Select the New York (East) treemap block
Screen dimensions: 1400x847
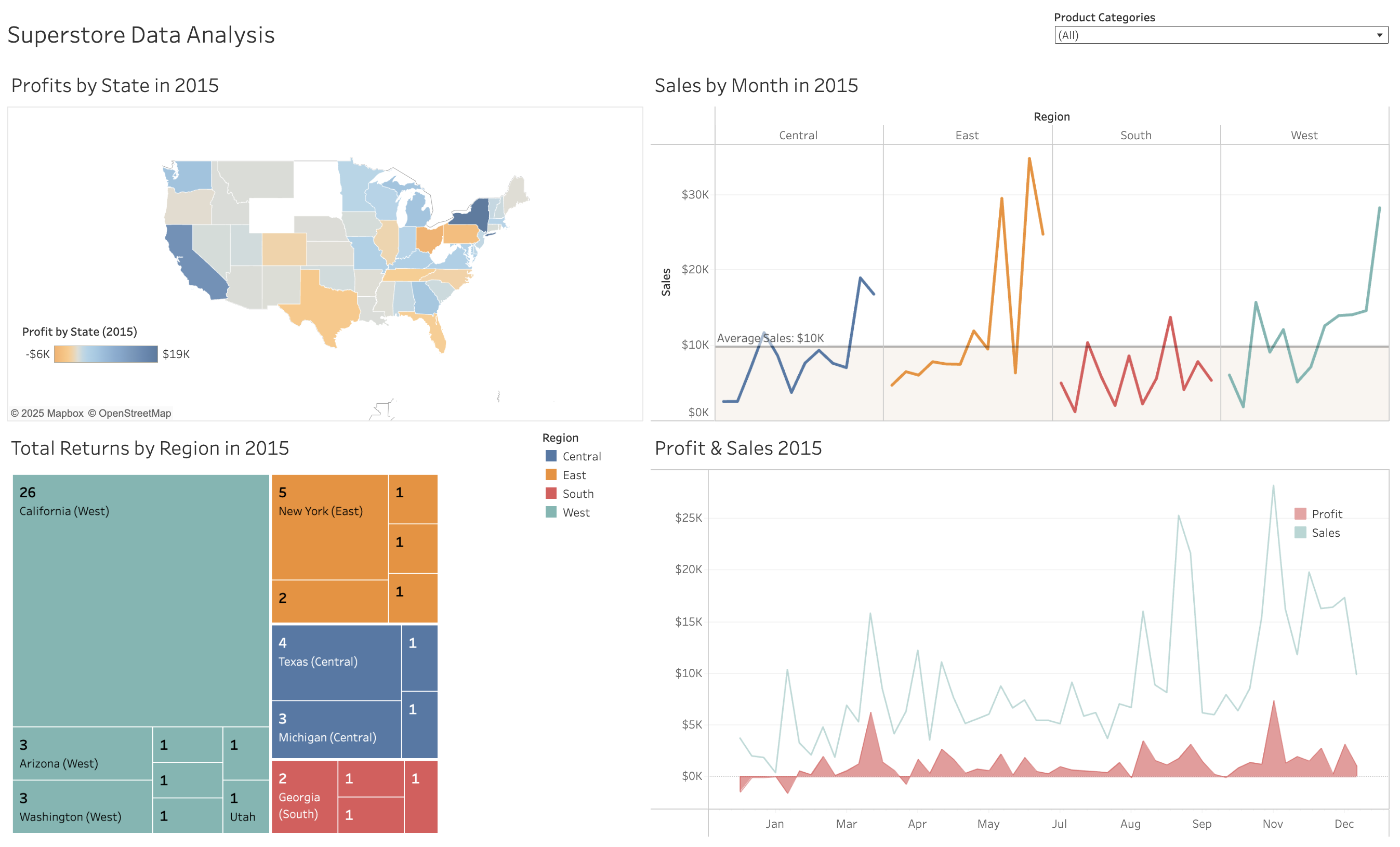[329, 528]
